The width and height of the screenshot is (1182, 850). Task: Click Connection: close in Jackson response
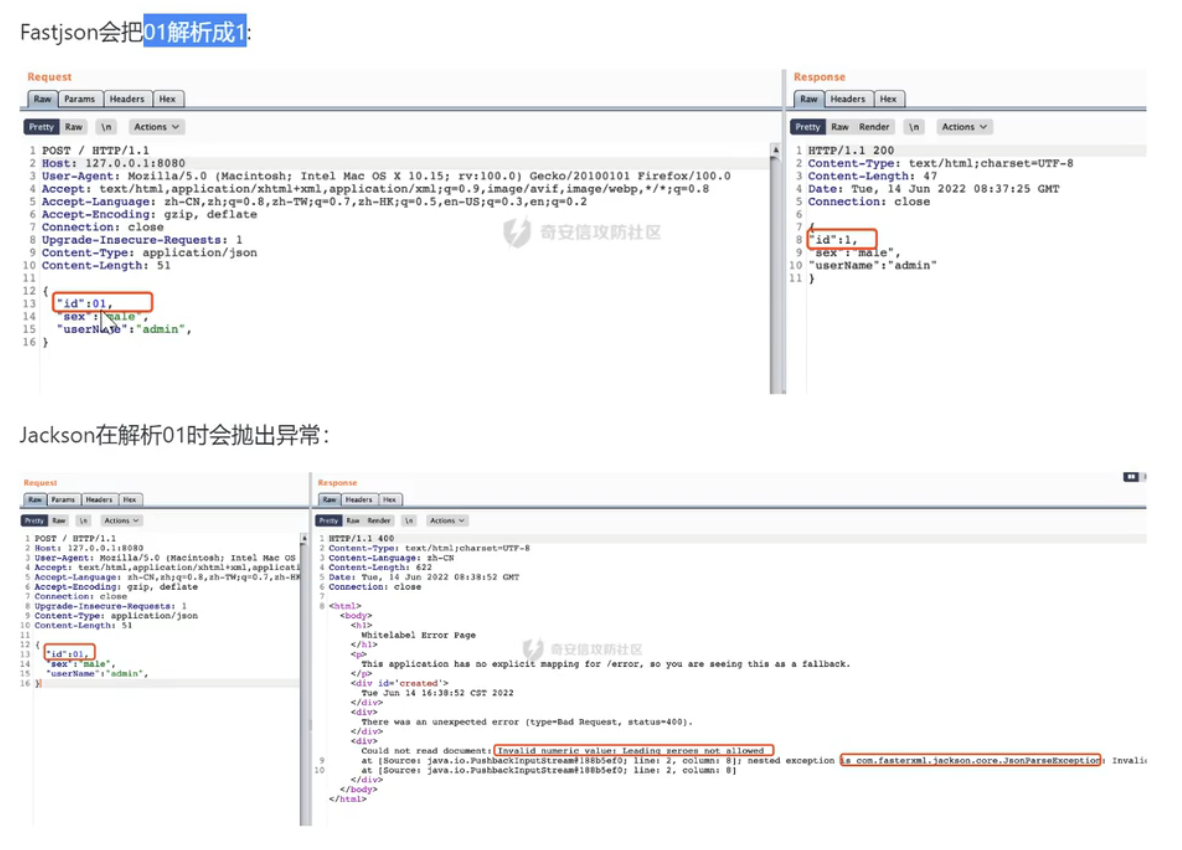[x=375, y=587]
